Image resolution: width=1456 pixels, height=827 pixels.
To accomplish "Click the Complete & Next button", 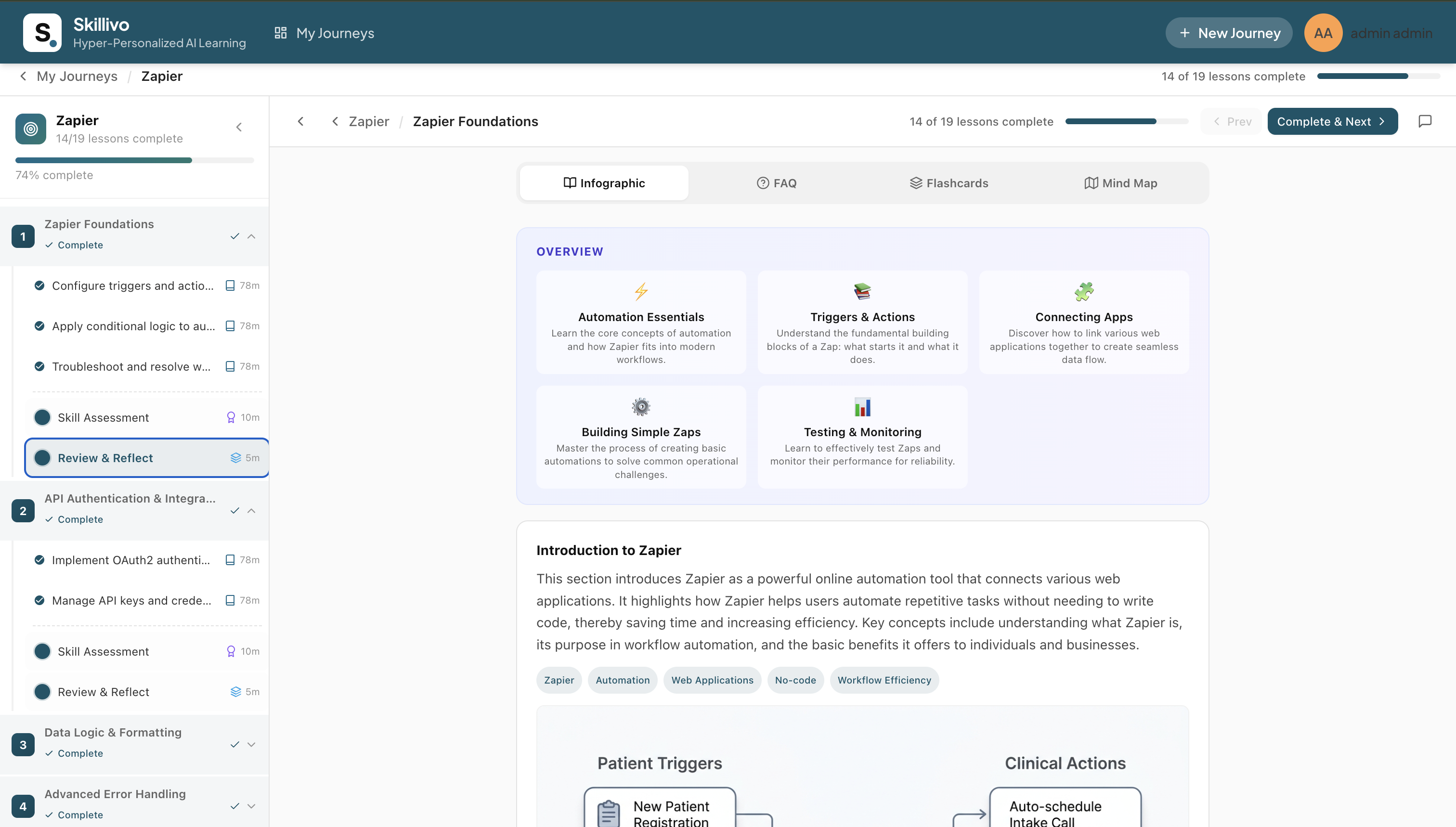I will click(1332, 121).
